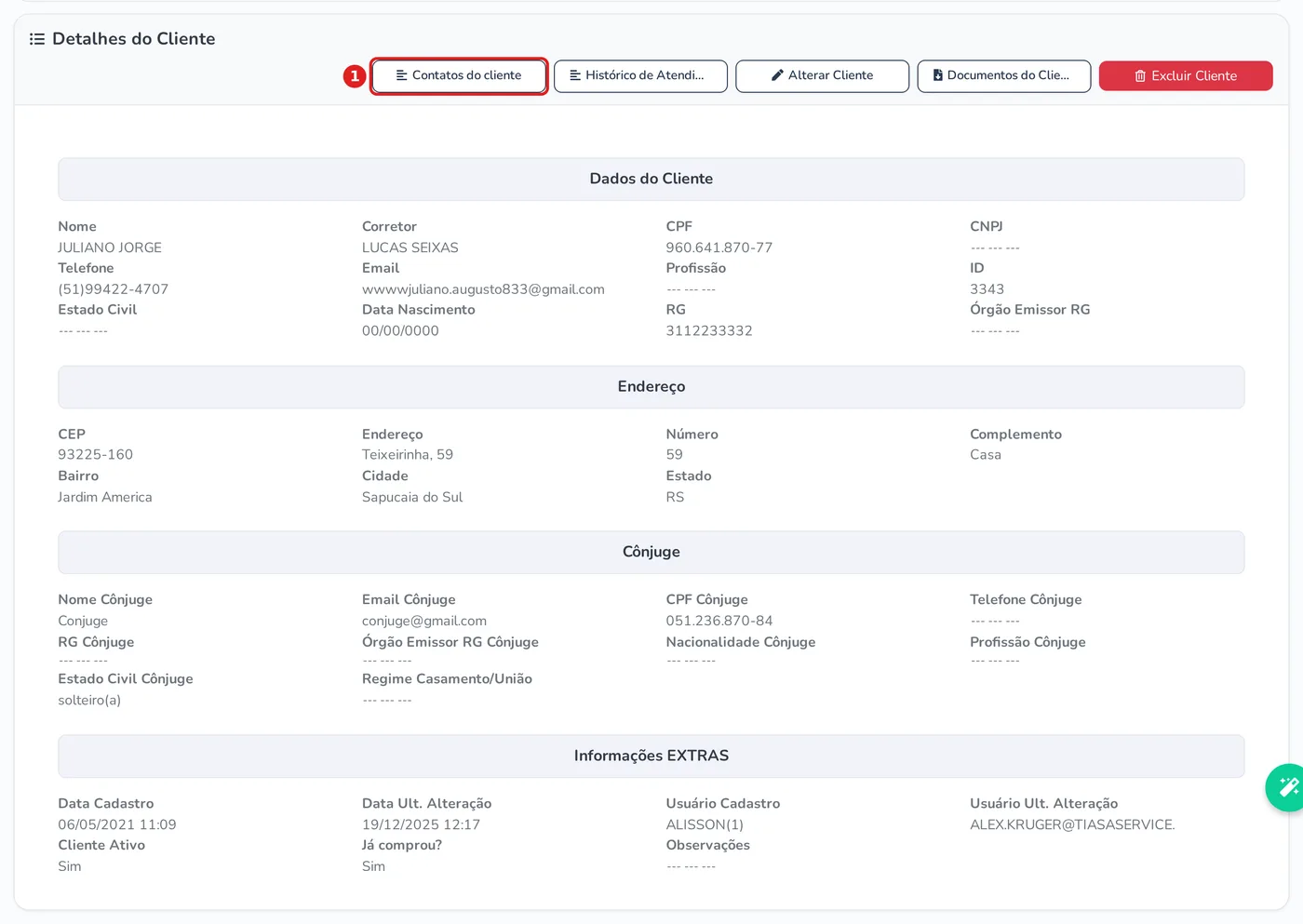Click bairro Jardim America
The width and height of the screenshot is (1303, 924).
point(105,497)
